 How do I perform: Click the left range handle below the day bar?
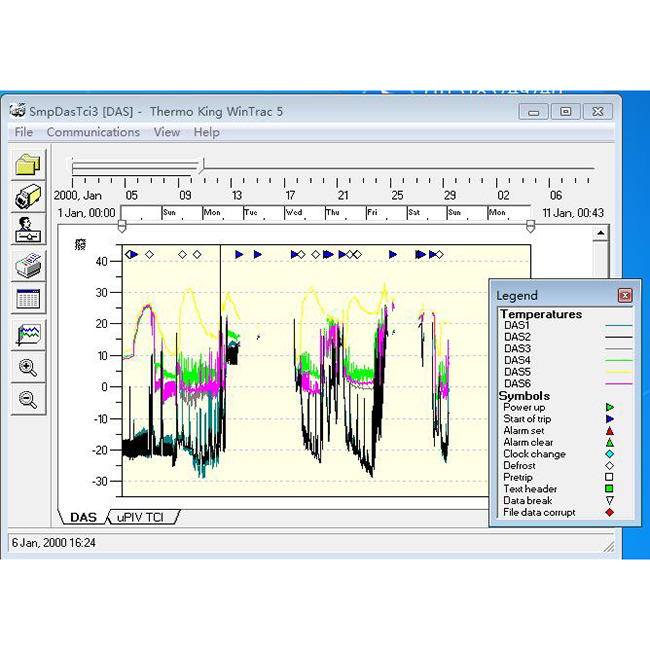(x=122, y=226)
